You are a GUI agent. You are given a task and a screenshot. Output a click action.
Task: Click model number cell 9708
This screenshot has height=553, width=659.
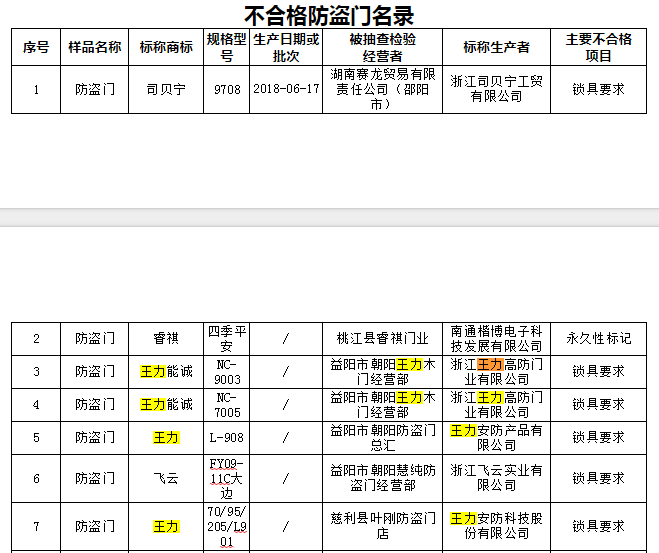click(227, 90)
